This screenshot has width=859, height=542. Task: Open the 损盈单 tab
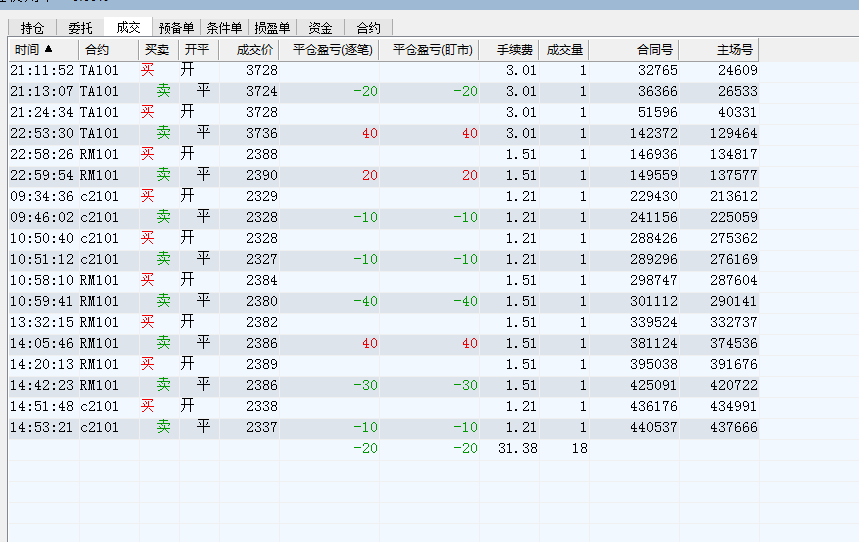272,28
